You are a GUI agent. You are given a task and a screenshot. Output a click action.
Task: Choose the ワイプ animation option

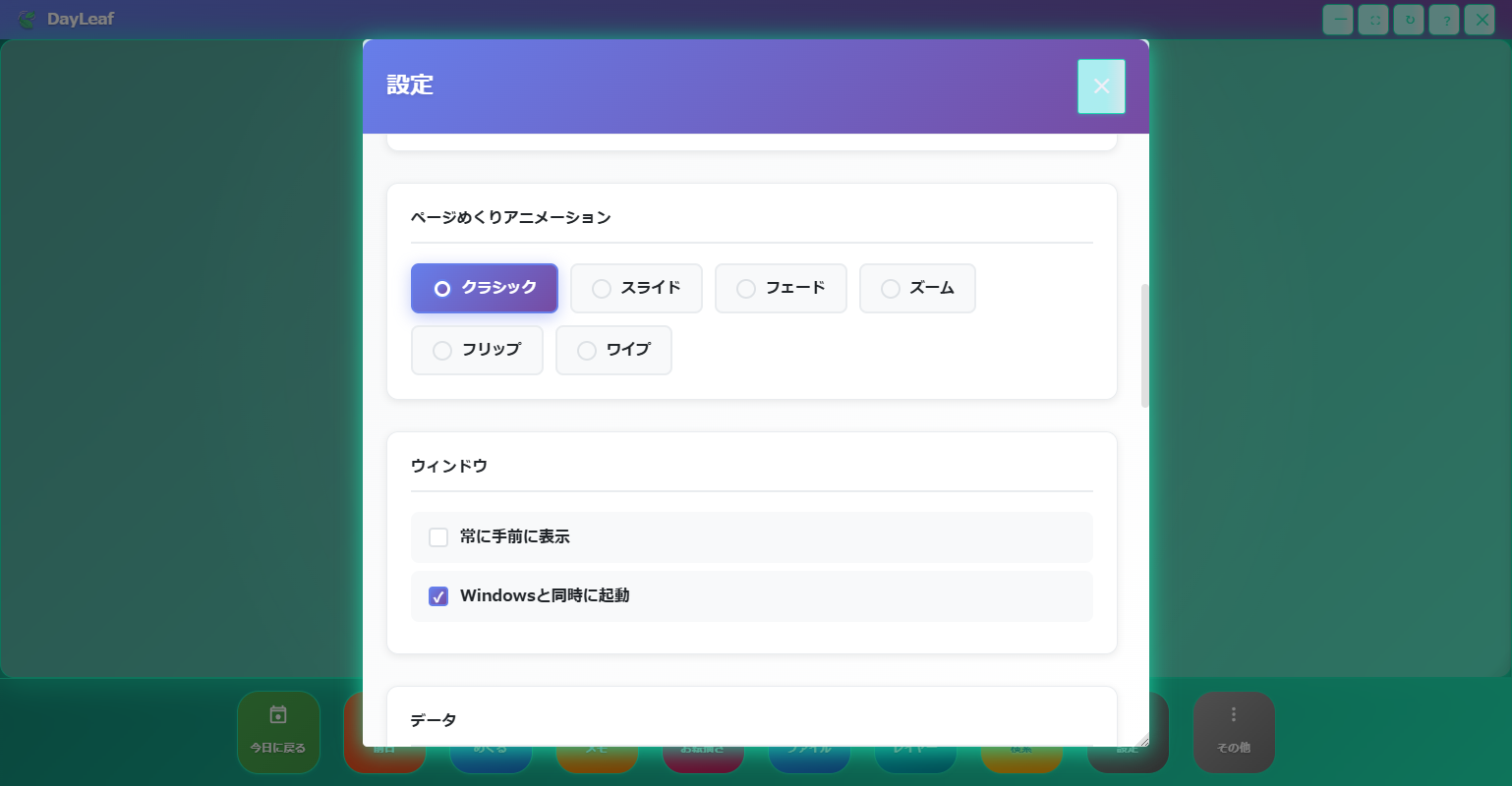pos(613,350)
